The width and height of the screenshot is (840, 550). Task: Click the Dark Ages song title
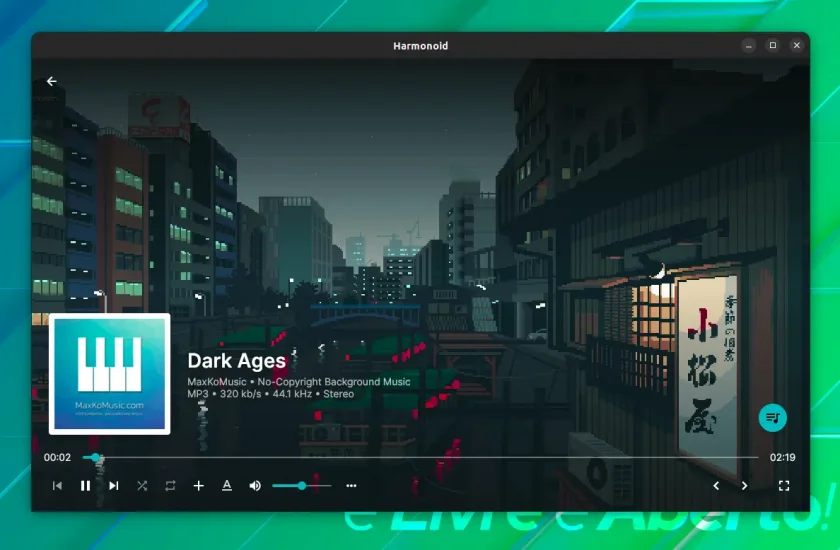[x=237, y=361]
